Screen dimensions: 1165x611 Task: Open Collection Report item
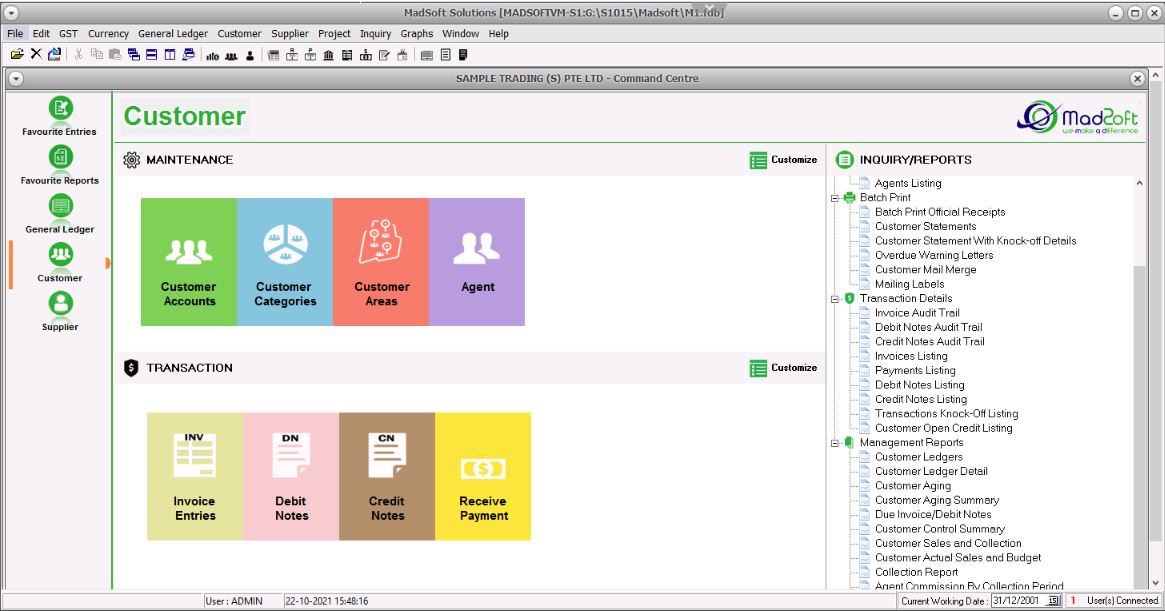coord(916,572)
